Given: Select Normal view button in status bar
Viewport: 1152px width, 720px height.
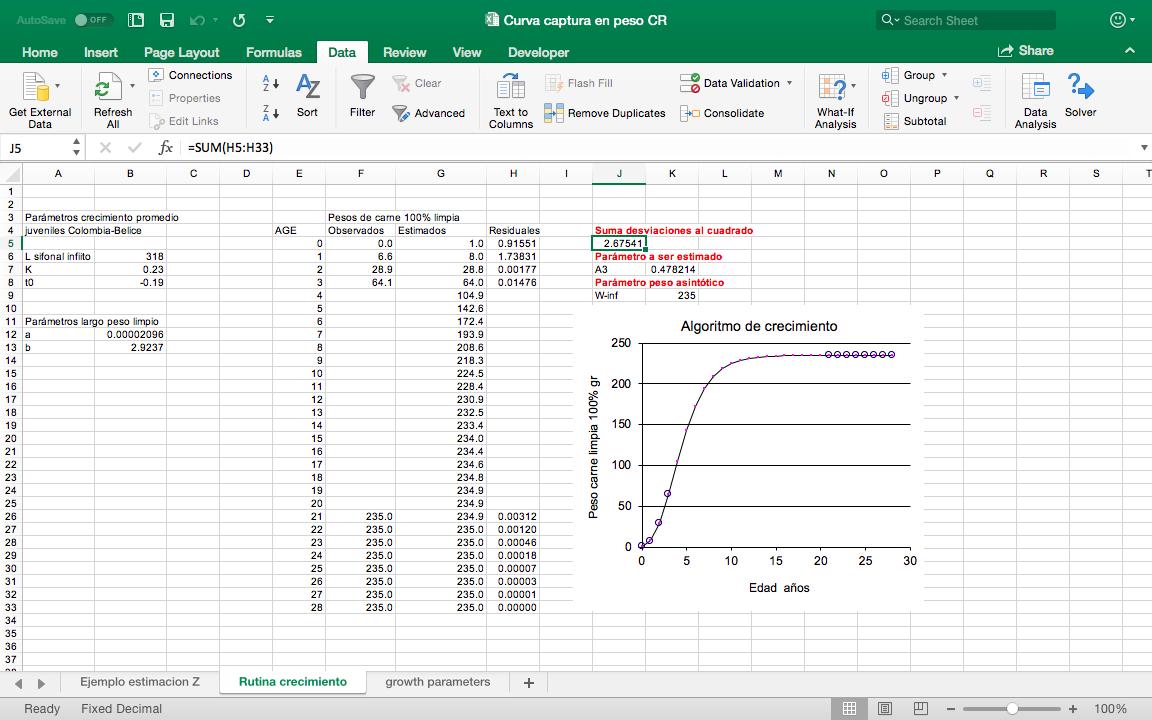Looking at the screenshot, I should coord(849,709).
